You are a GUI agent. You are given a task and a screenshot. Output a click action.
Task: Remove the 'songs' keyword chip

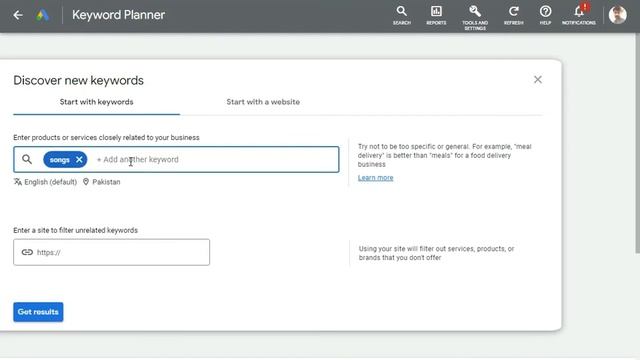point(79,160)
